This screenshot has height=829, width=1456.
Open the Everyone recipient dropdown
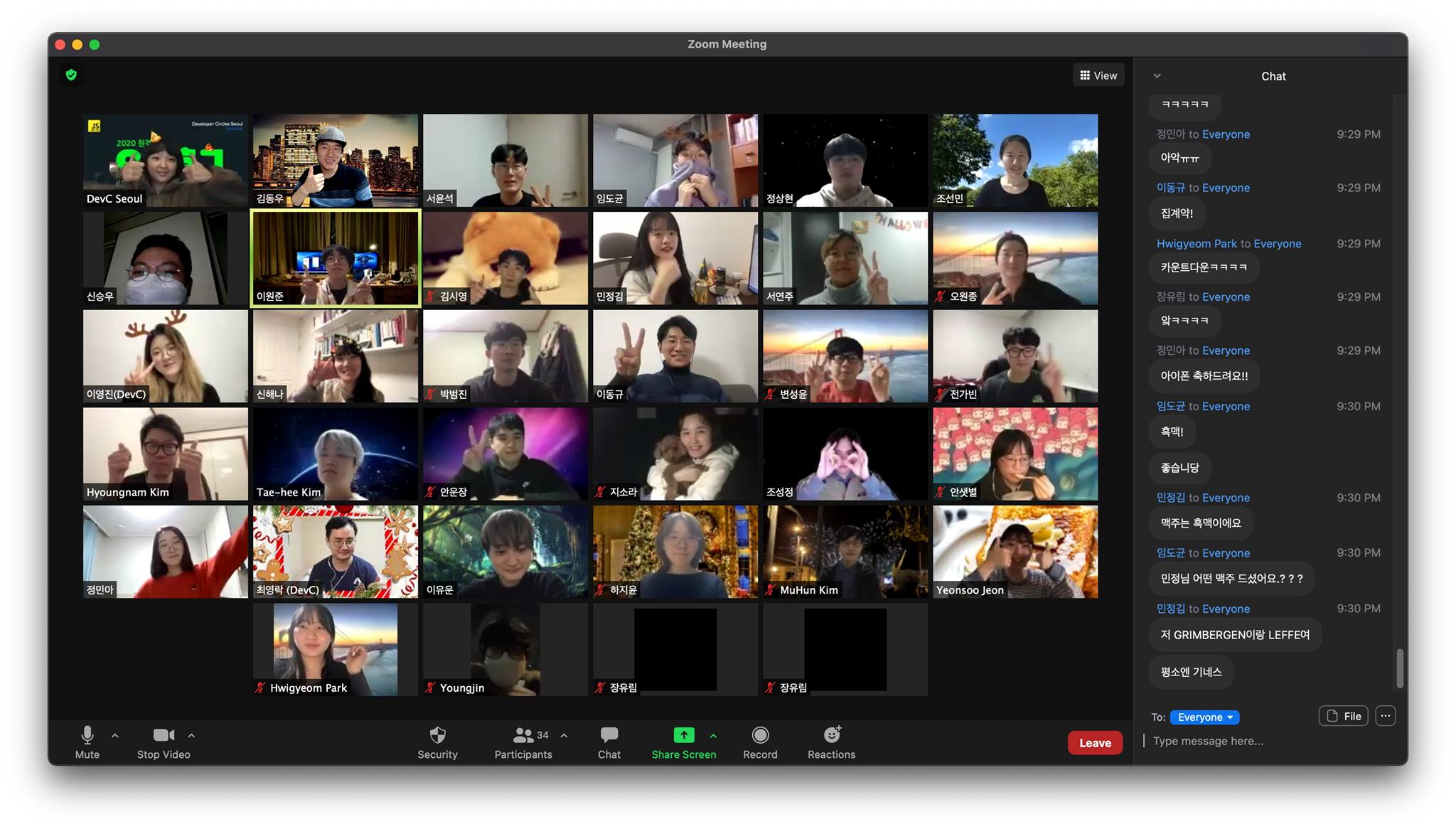(1204, 717)
